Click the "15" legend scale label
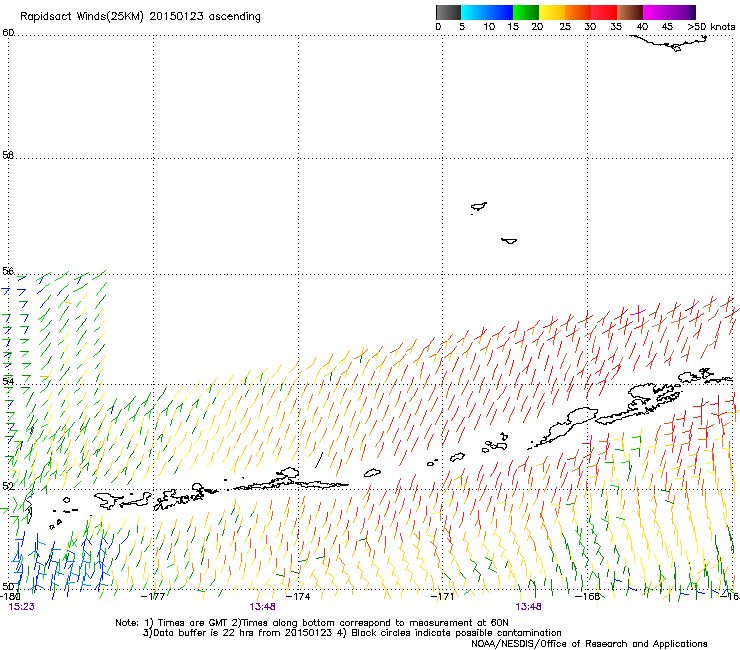This screenshot has height=650, width=740. click(x=513, y=27)
